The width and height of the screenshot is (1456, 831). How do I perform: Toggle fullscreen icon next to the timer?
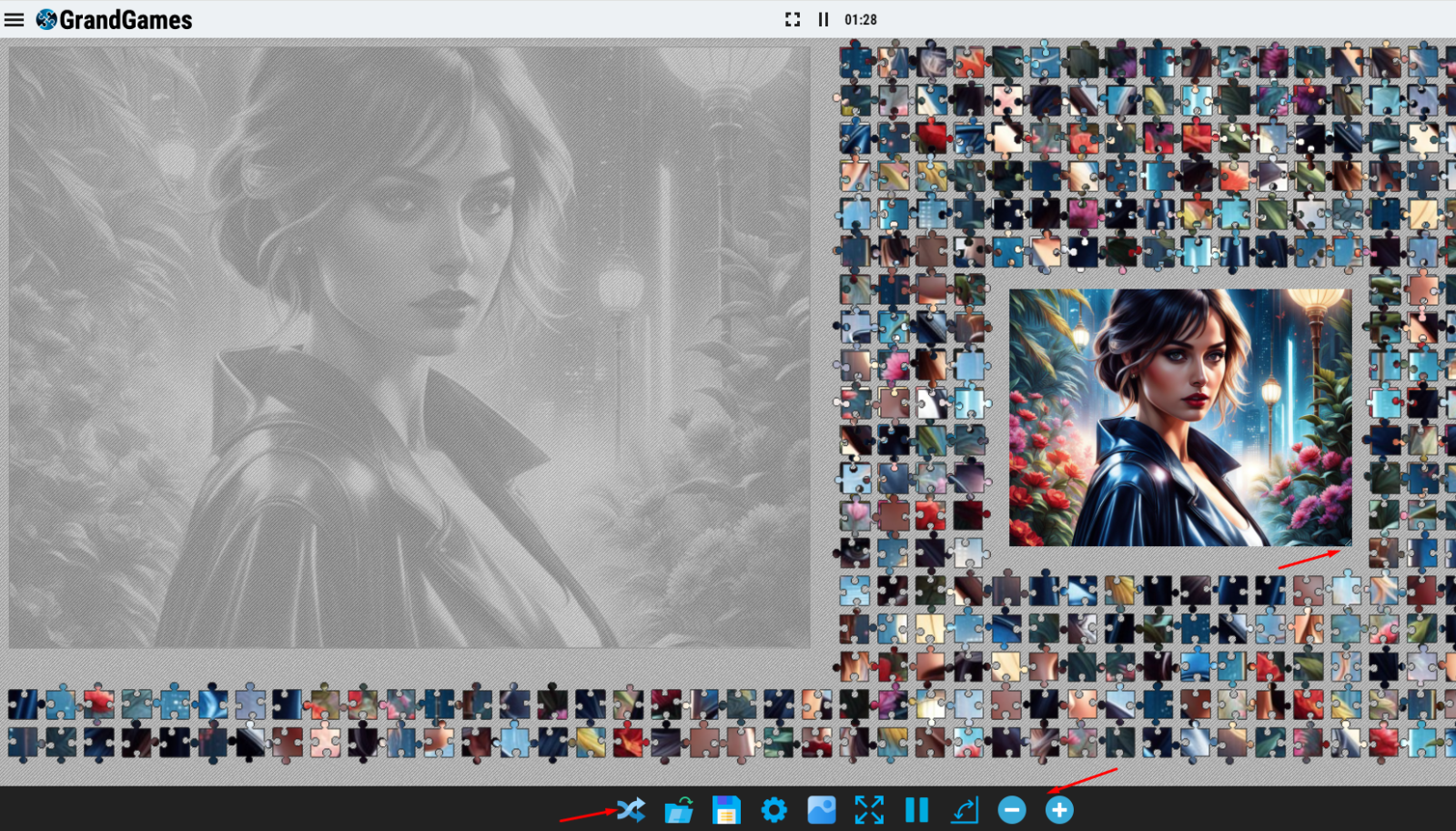click(793, 19)
